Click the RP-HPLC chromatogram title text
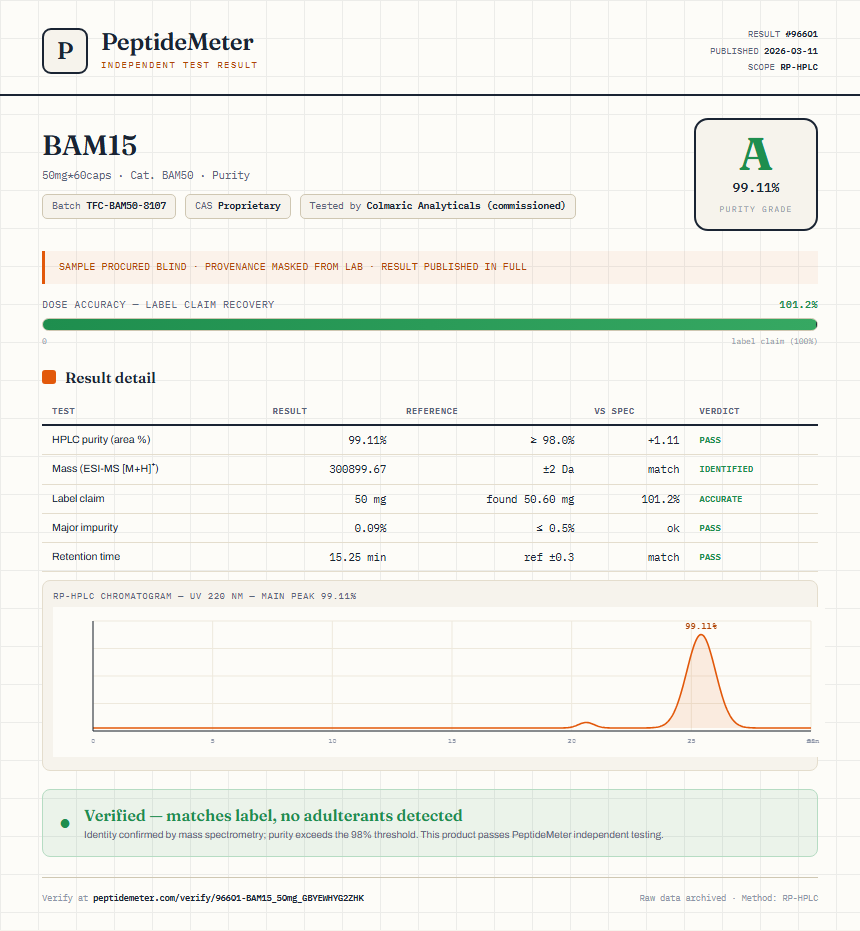The height and width of the screenshot is (931, 860). point(204,596)
